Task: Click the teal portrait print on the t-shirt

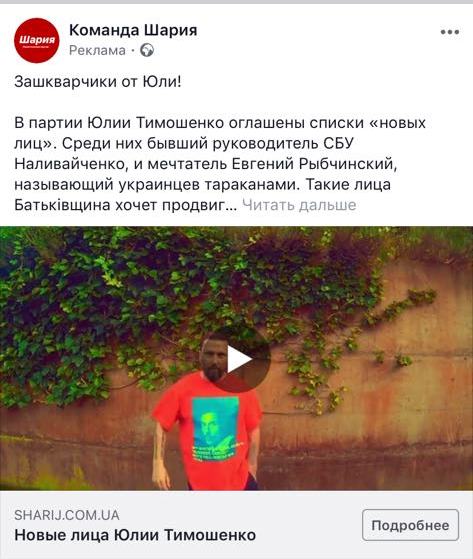Action: [215, 428]
